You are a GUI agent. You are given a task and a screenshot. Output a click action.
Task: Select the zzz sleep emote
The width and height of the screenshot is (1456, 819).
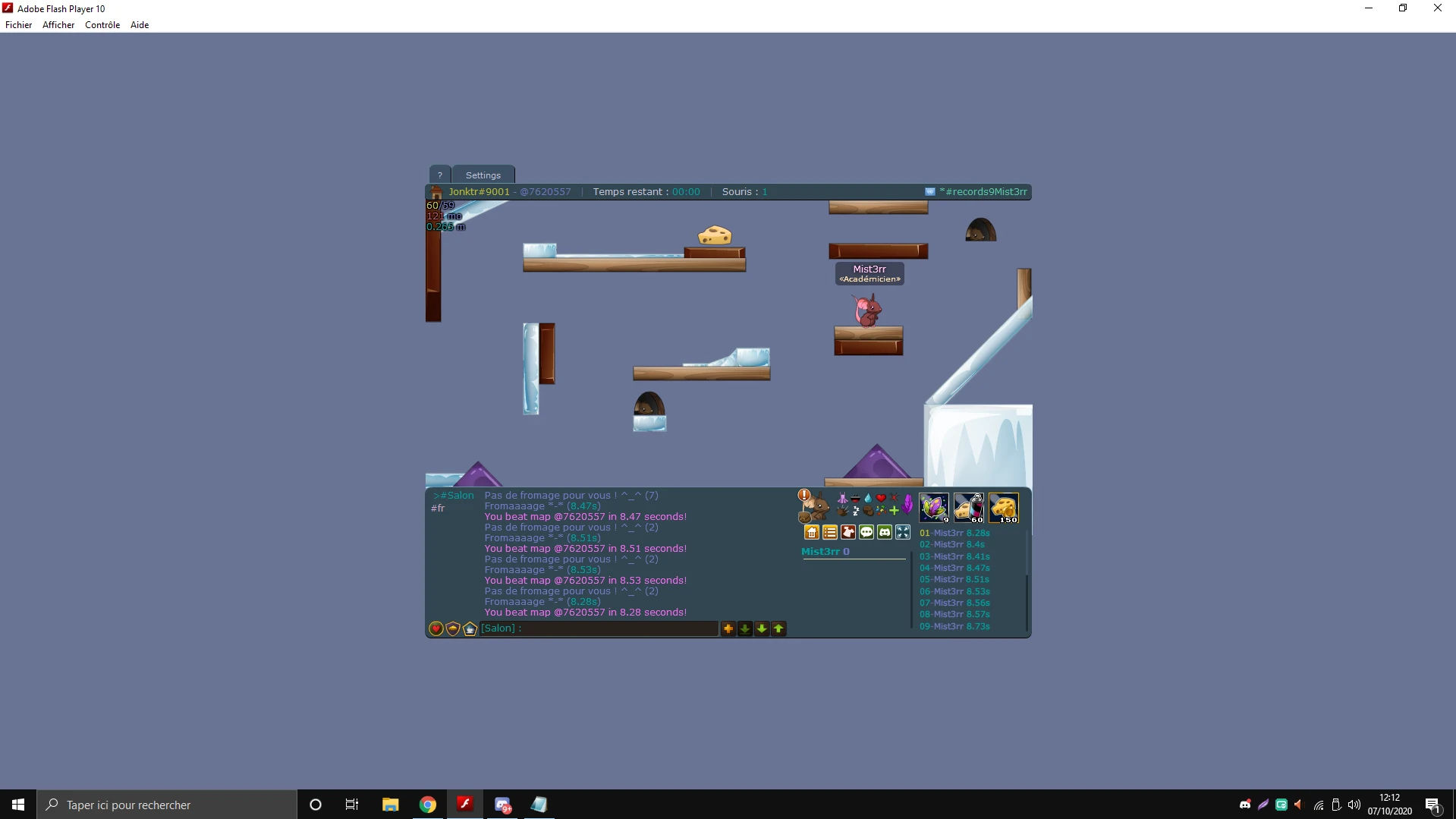point(856,511)
